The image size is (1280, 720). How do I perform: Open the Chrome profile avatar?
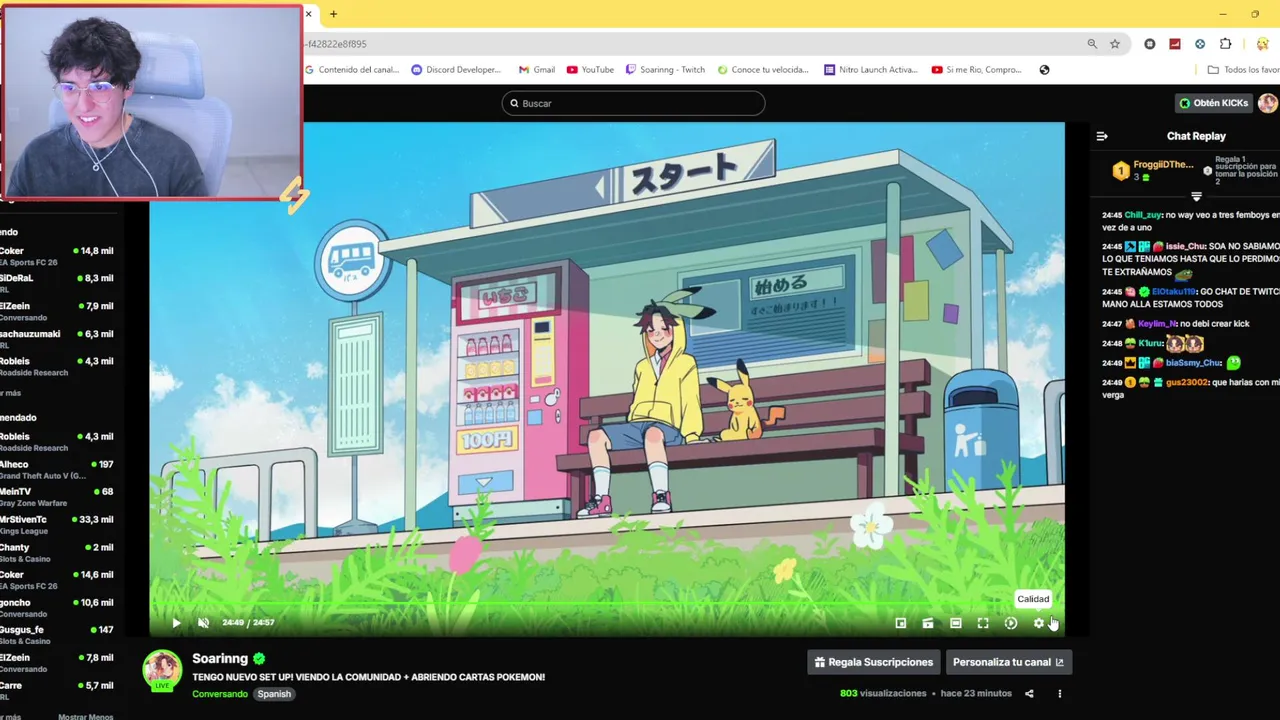click(x=1263, y=44)
